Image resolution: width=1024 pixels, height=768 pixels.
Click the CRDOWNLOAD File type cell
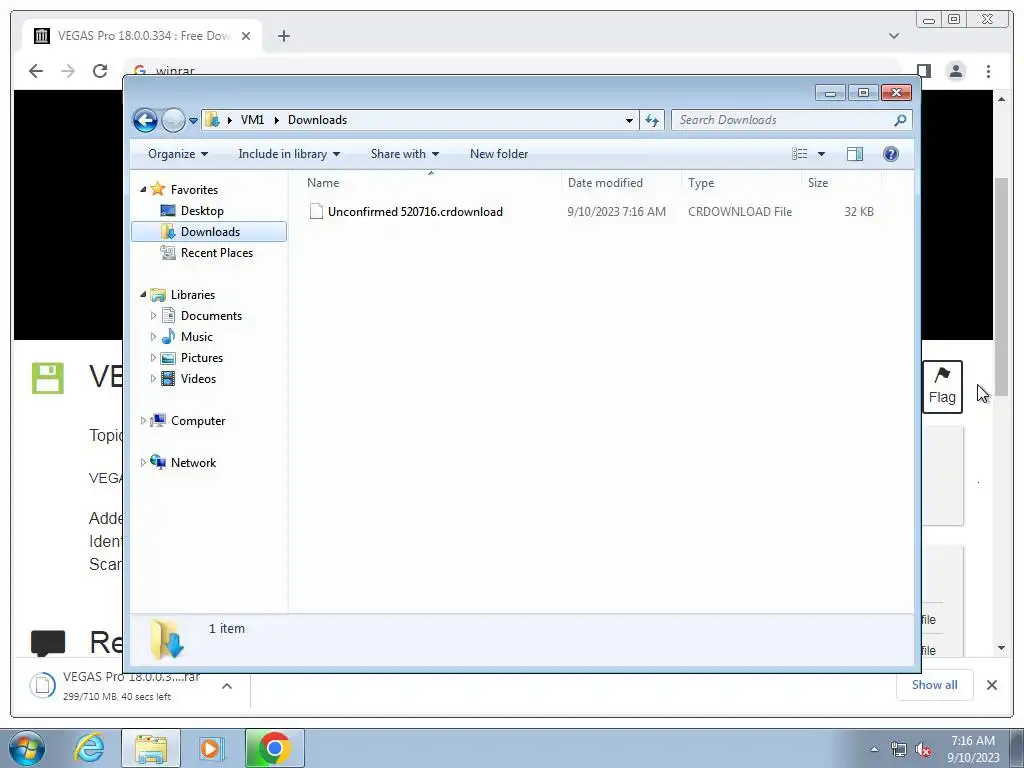pos(740,212)
